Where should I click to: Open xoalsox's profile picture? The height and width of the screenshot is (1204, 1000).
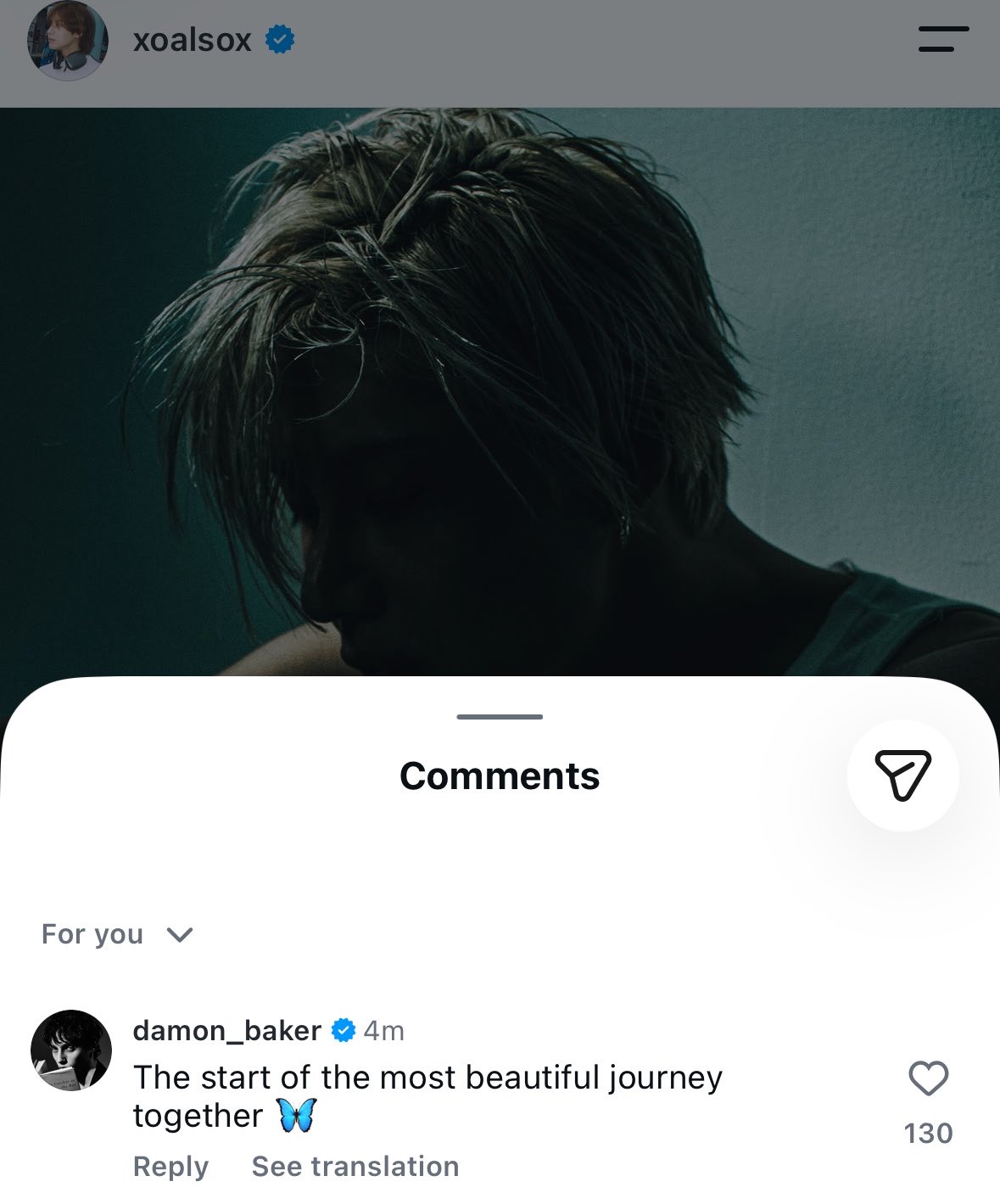69,40
